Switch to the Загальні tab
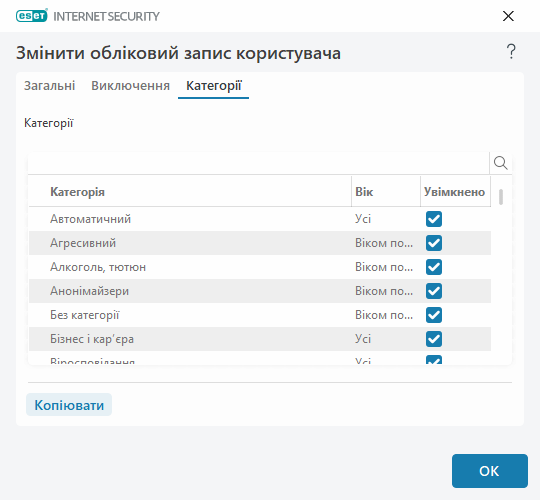Viewport: 540px width, 500px height. tap(50, 85)
